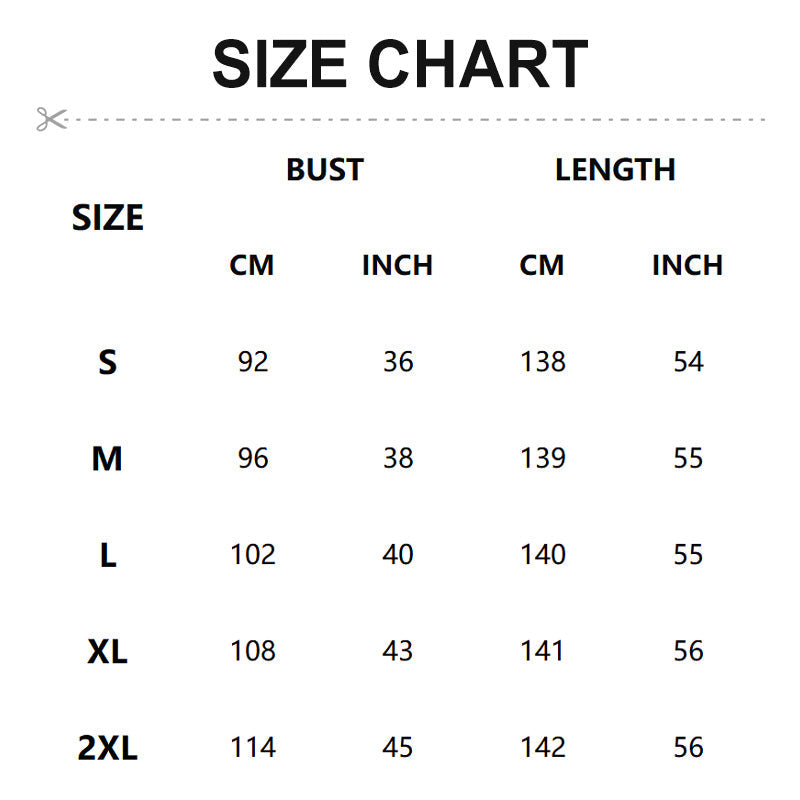Click the scissors icon on dashed line

click(x=51, y=119)
